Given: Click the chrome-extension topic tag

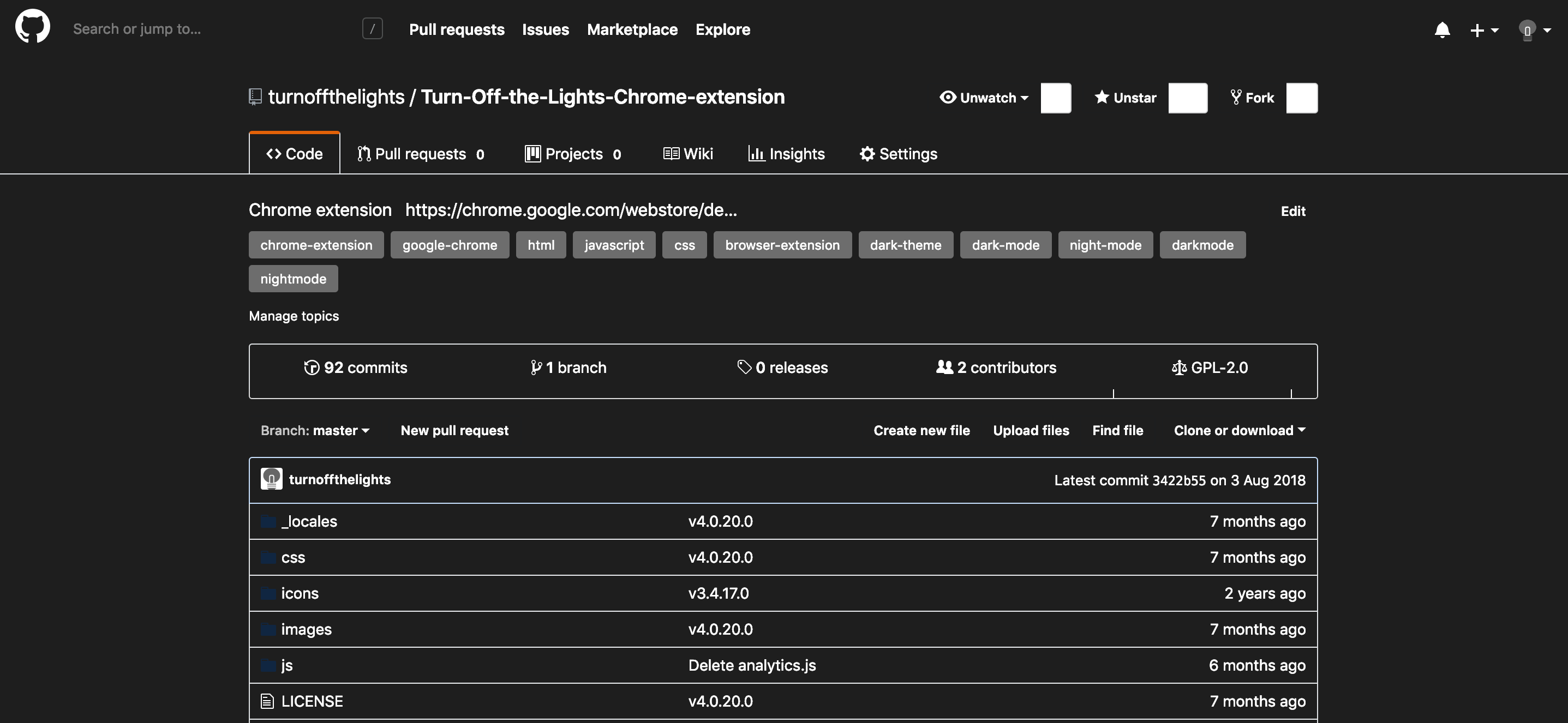Looking at the screenshot, I should point(316,245).
